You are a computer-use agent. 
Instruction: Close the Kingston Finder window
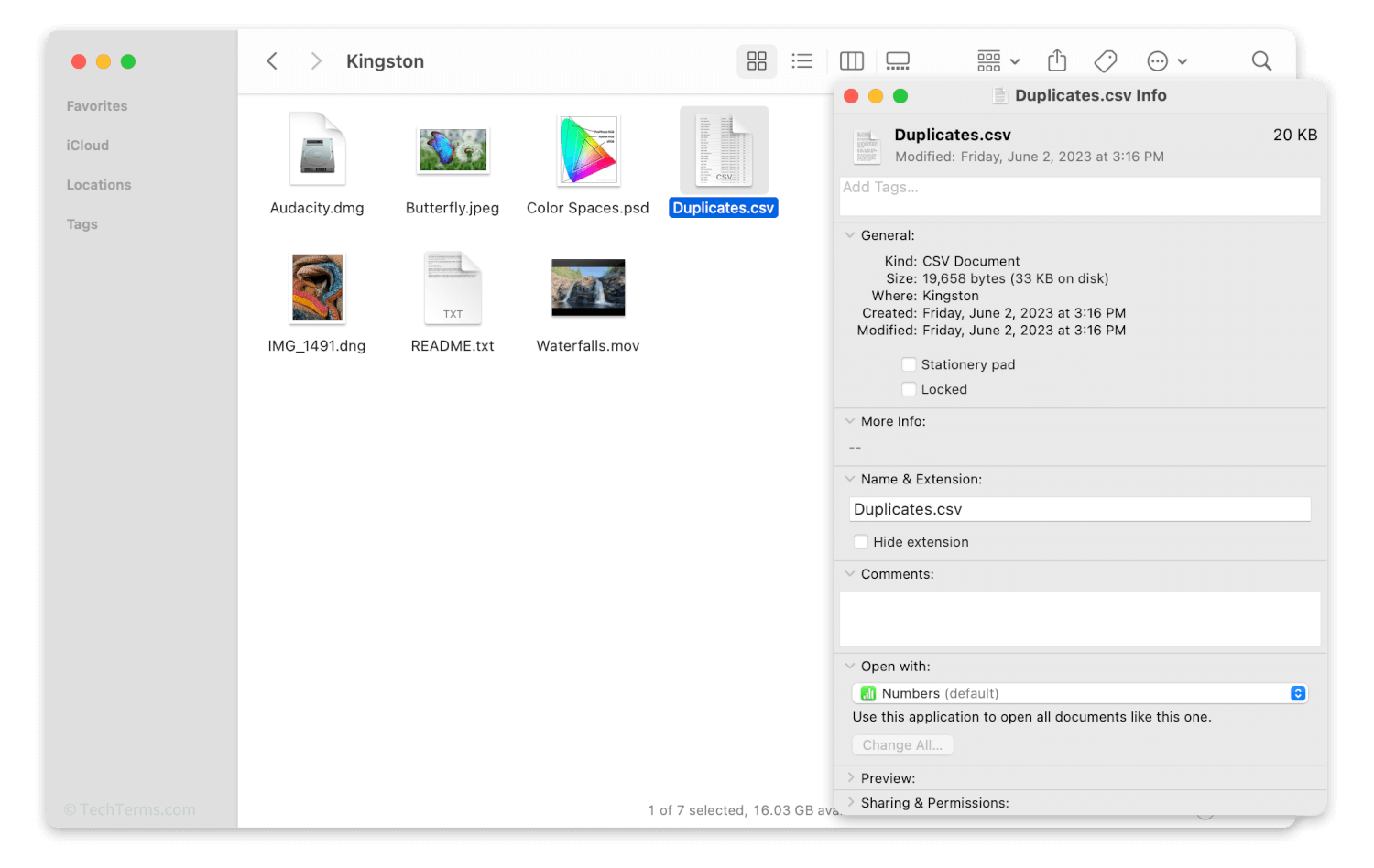tap(79, 61)
